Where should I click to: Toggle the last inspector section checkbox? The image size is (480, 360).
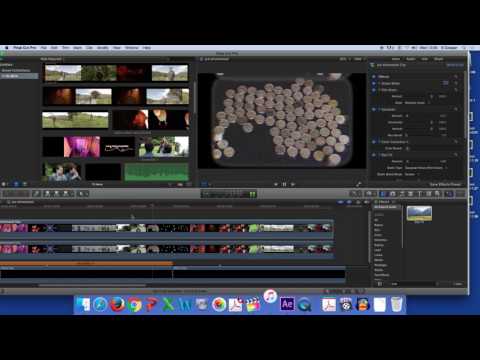[x=374, y=155]
